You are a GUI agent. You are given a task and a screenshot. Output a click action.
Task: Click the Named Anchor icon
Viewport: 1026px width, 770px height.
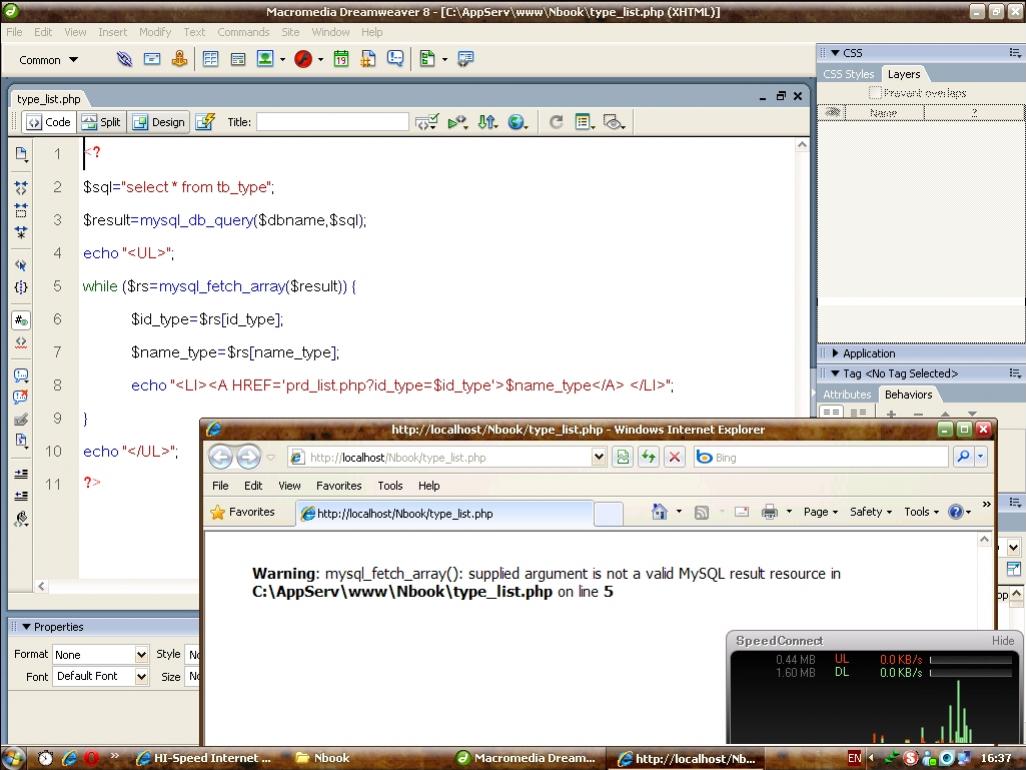click(x=180, y=60)
